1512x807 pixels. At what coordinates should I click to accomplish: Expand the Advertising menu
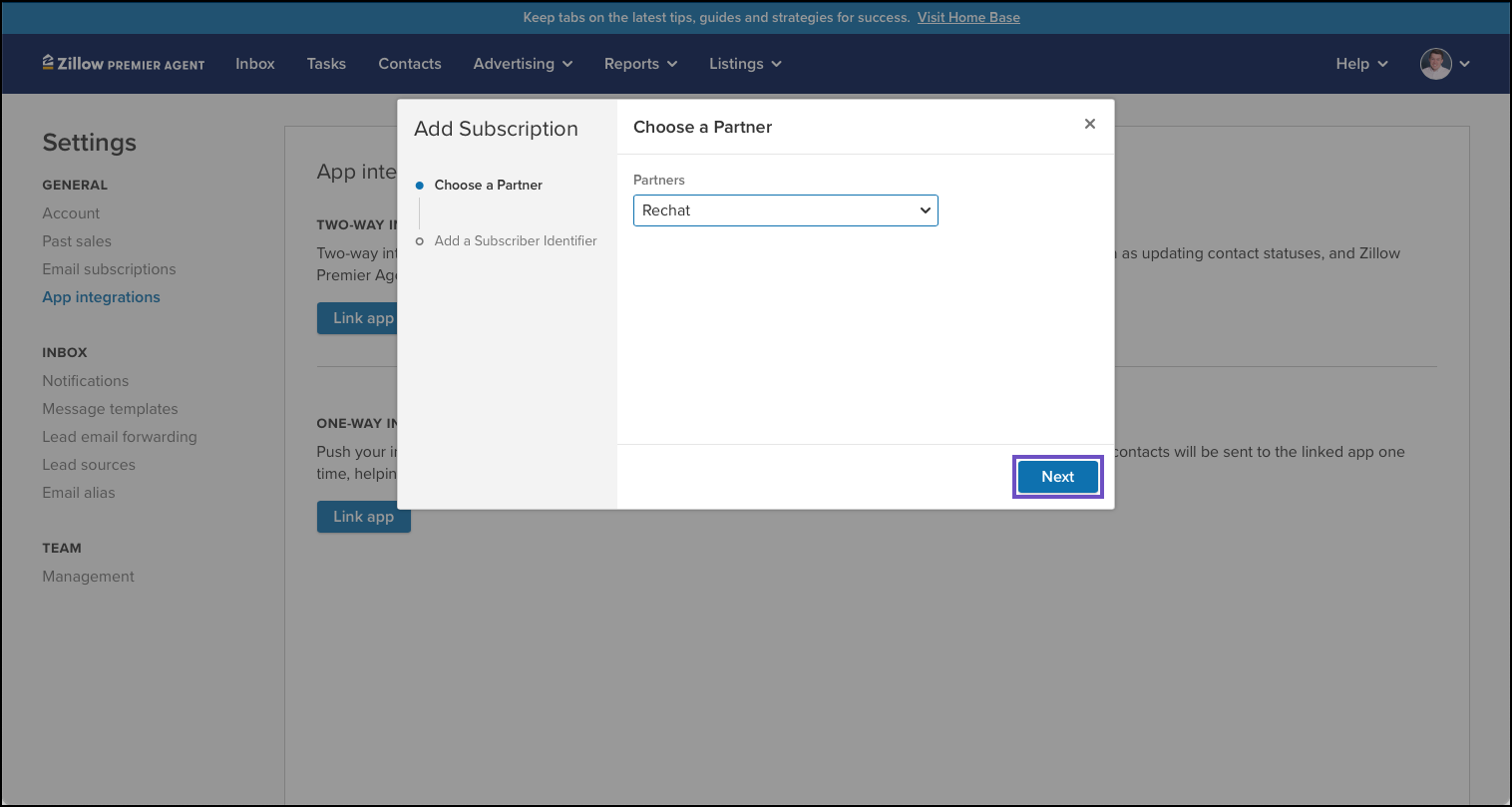[523, 64]
